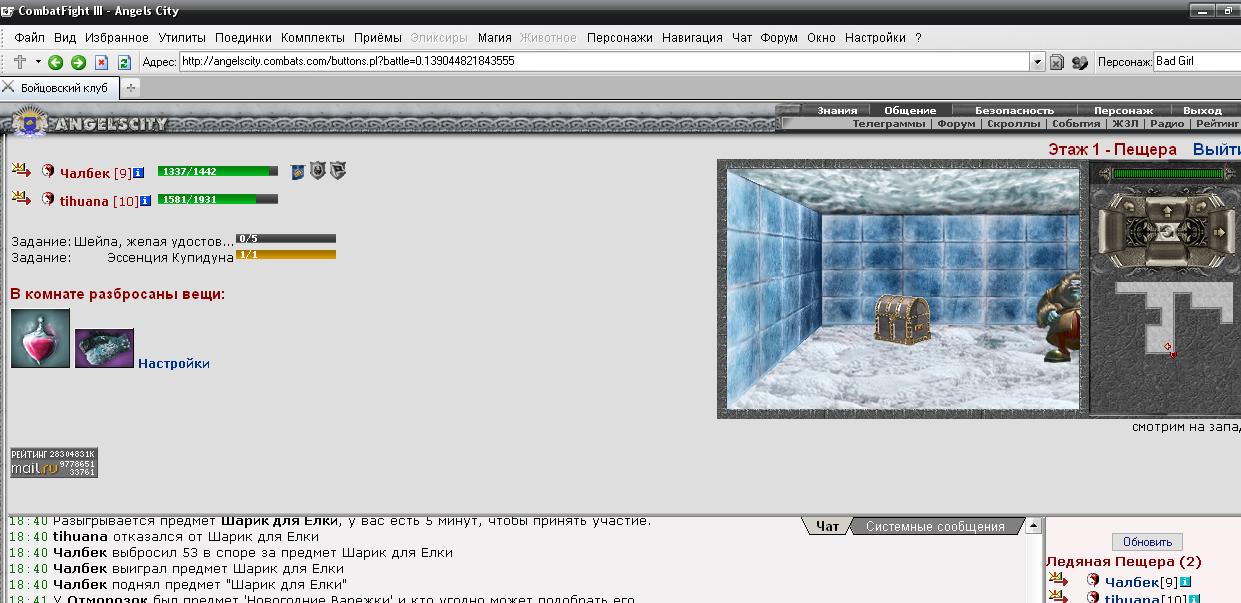Open the Чат menu

[x=742, y=38]
